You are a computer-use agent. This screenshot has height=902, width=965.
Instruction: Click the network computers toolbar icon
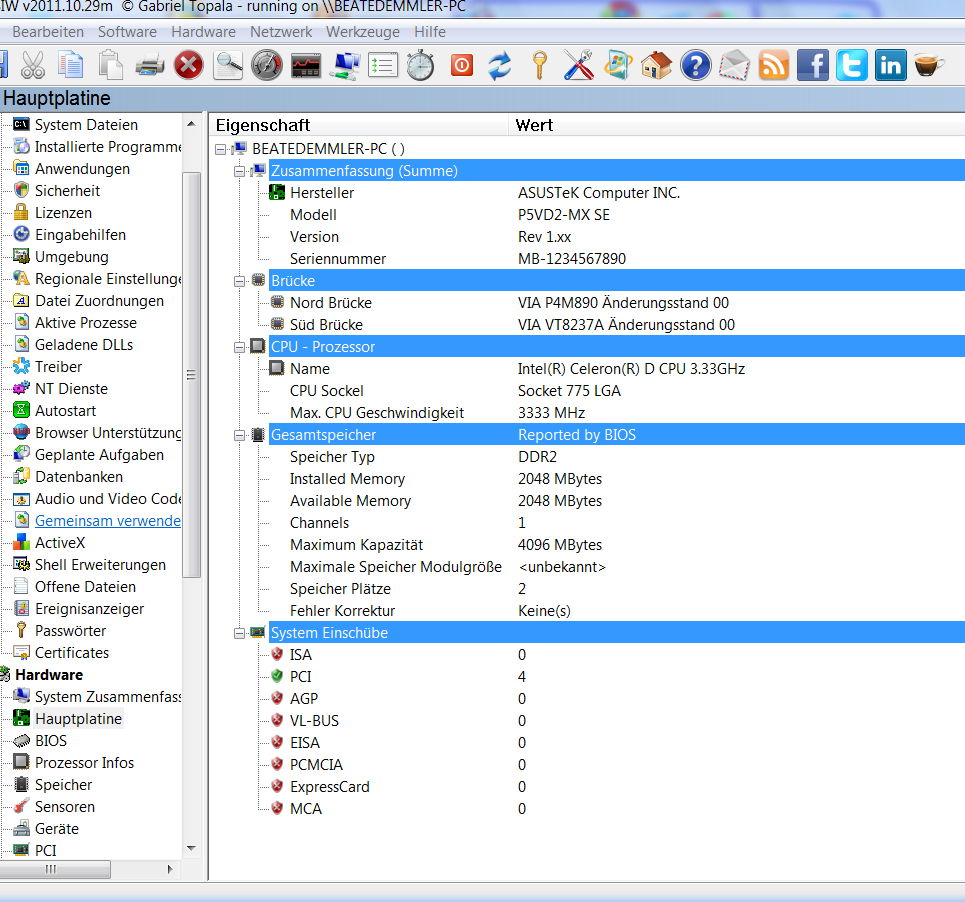click(x=345, y=65)
